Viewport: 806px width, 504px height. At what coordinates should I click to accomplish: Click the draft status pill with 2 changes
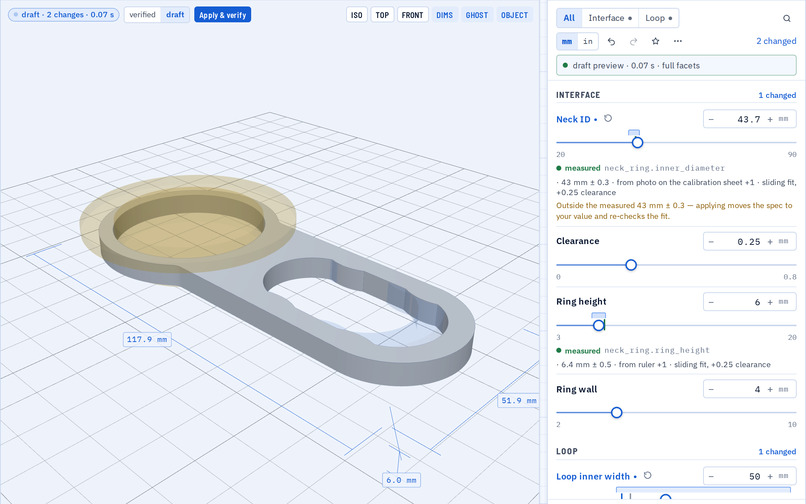pyautogui.click(x=64, y=14)
